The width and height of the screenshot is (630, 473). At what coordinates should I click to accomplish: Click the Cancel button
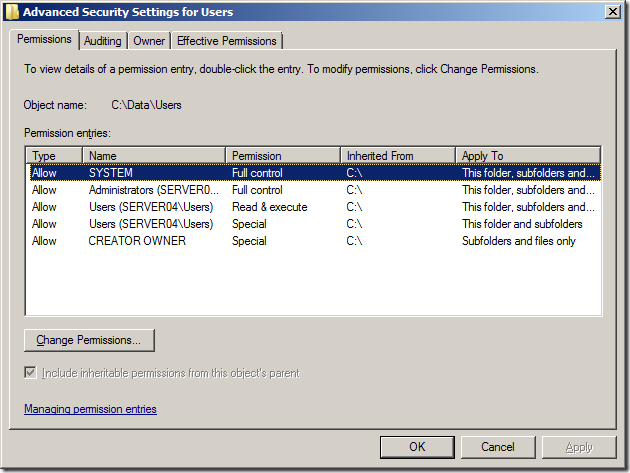point(498,447)
